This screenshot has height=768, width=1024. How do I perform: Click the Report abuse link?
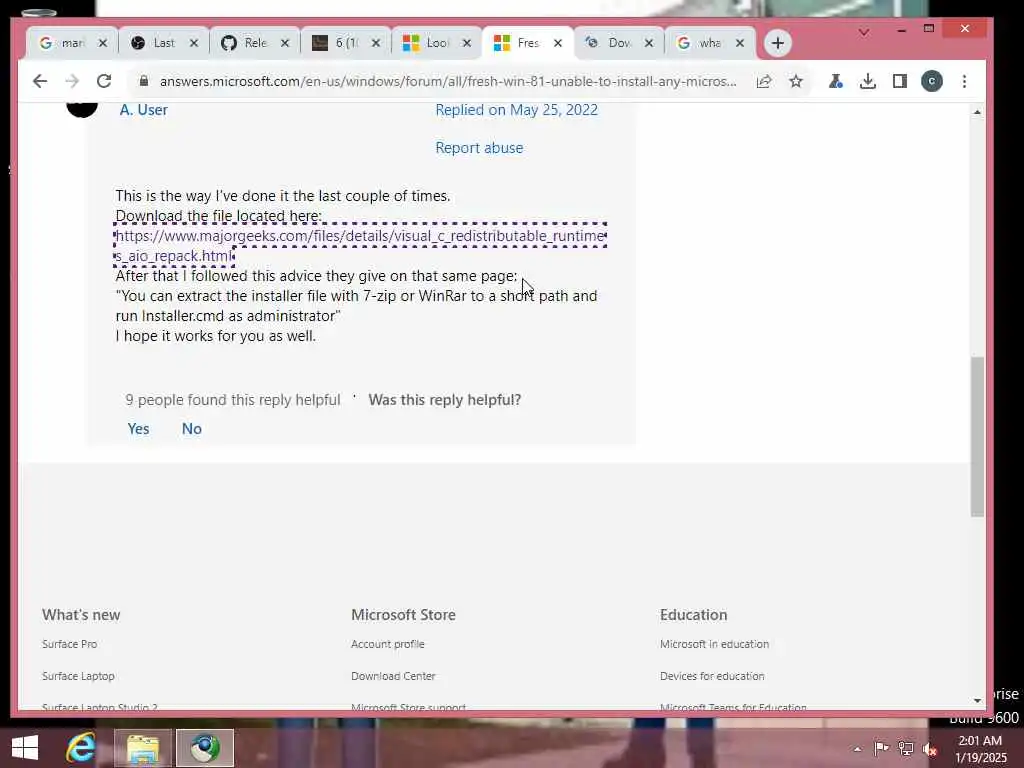point(479,148)
